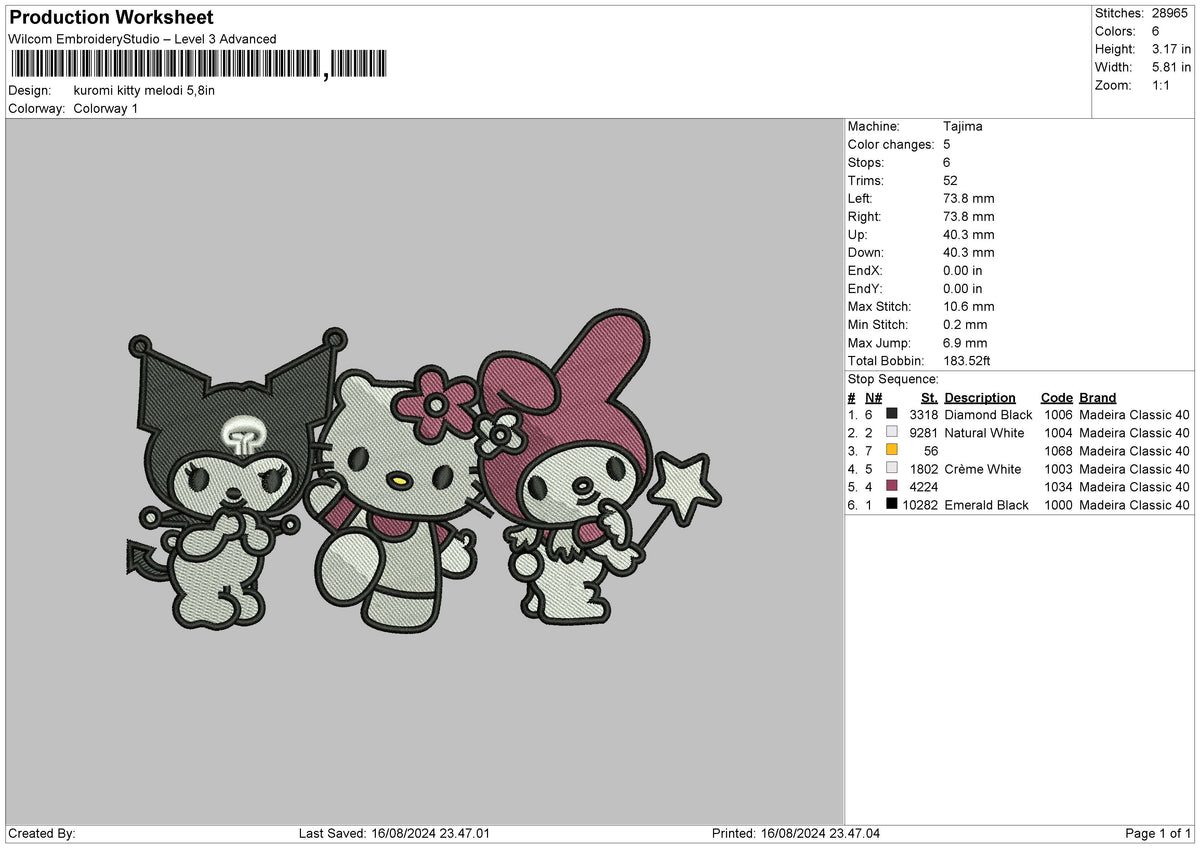Viewport: 1200px width, 848px height.
Task: Click the Max Jump value '6.9 mm'
Action: (x=965, y=343)
